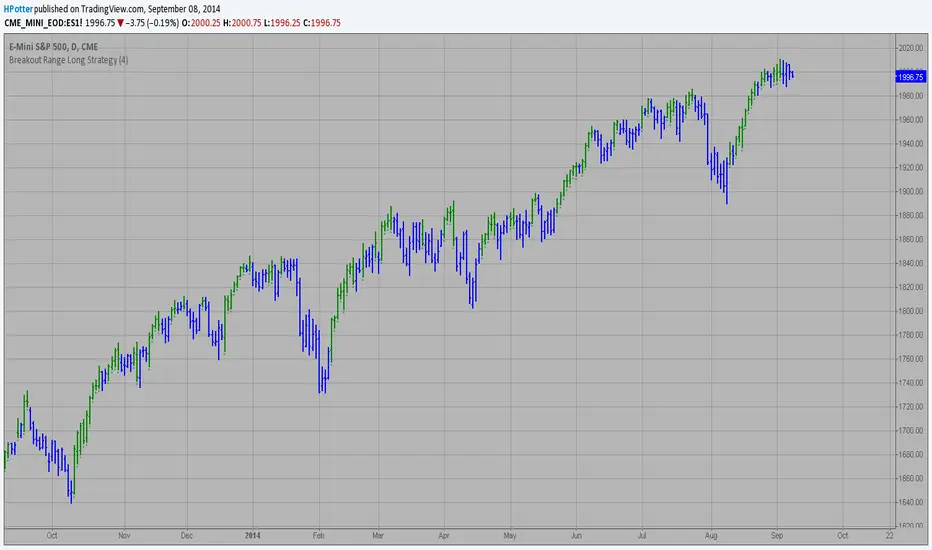The width and height of the screenshot is (932, 550).
Task: Click the Feb date axis label
Action: (x=319, y=536)
